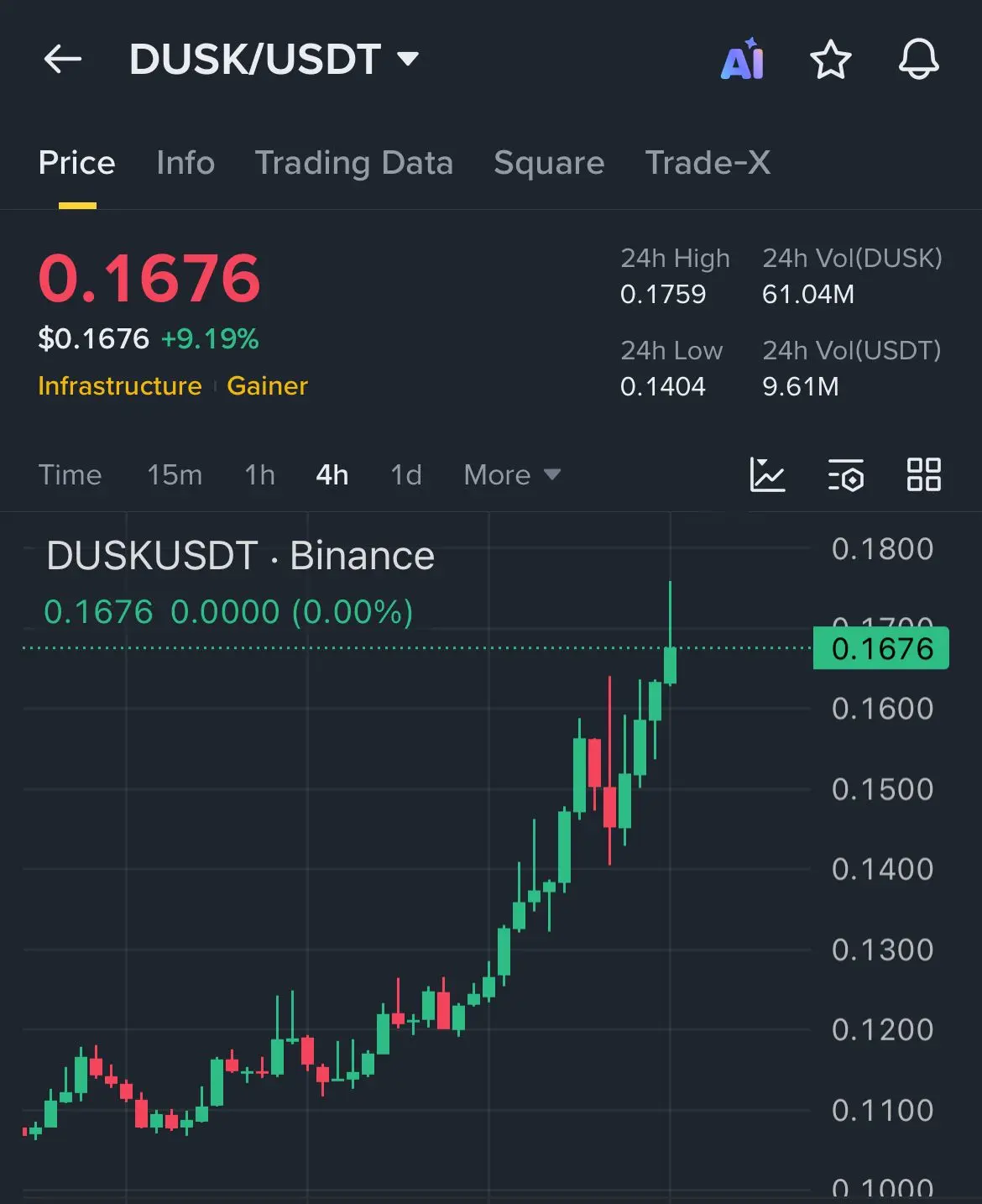Tap the 24h Low value 0.1404
982x1204 pixels.
[x=663, y=387]
